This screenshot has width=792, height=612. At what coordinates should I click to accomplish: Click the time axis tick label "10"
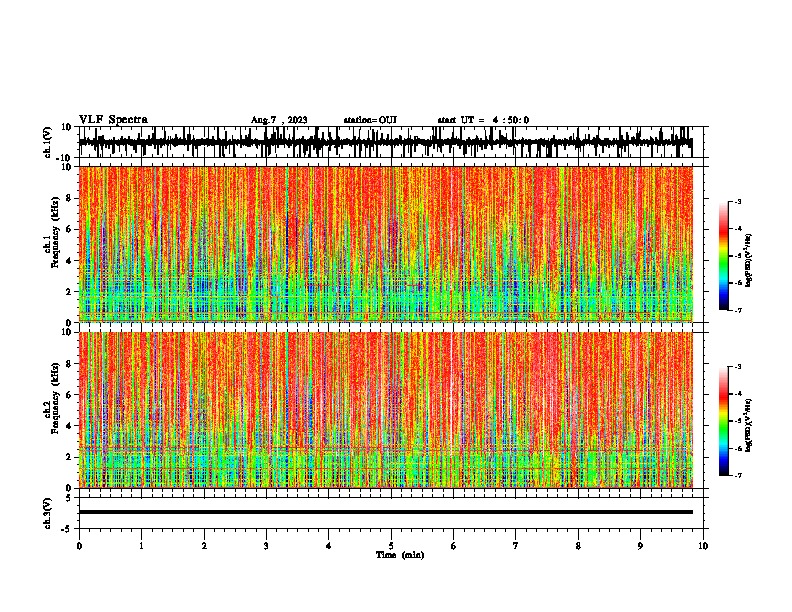[703, 546]
